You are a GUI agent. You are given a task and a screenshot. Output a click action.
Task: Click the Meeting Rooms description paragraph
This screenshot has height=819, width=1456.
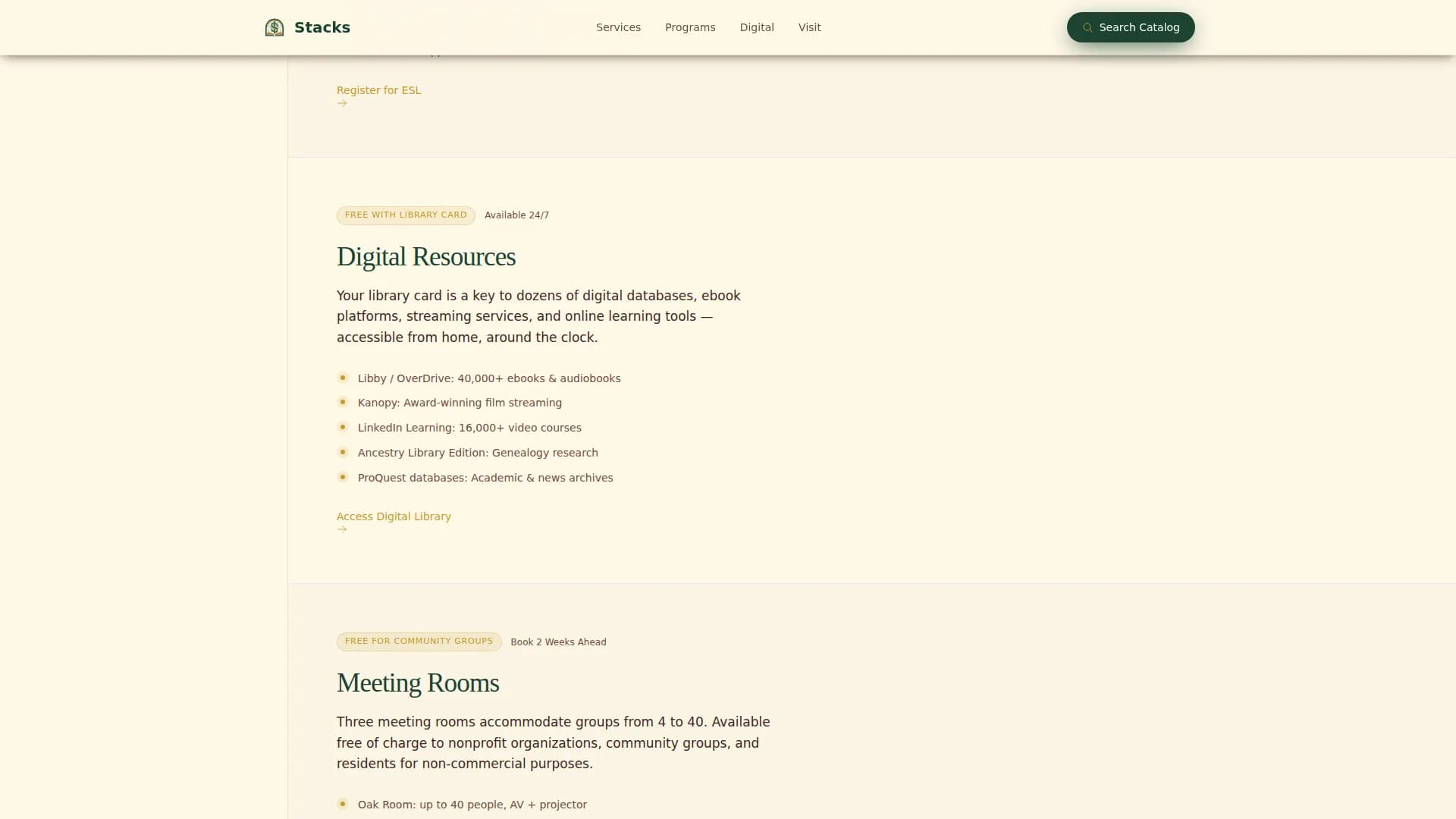point(554,742)
